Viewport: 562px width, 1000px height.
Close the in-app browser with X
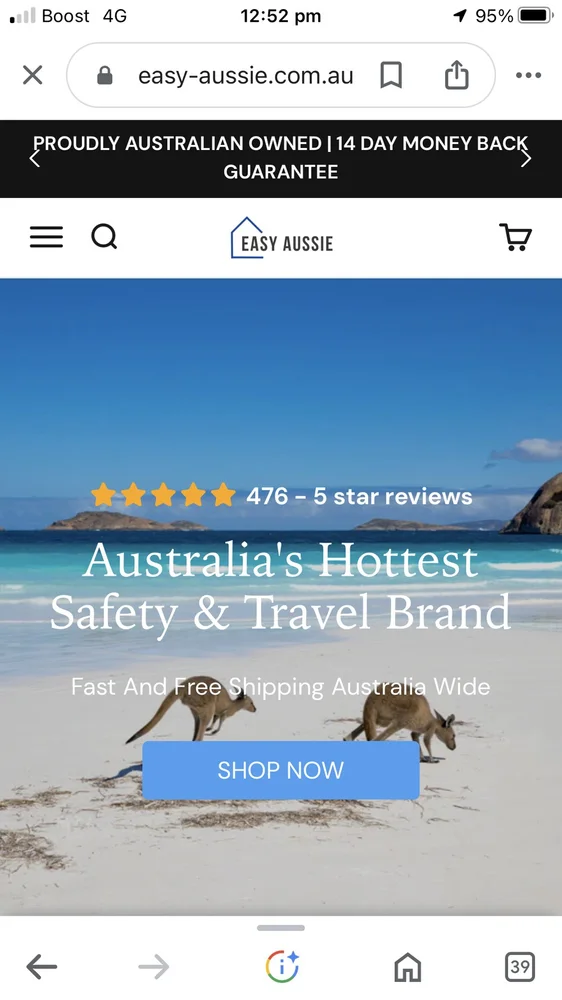pos(33,75)
